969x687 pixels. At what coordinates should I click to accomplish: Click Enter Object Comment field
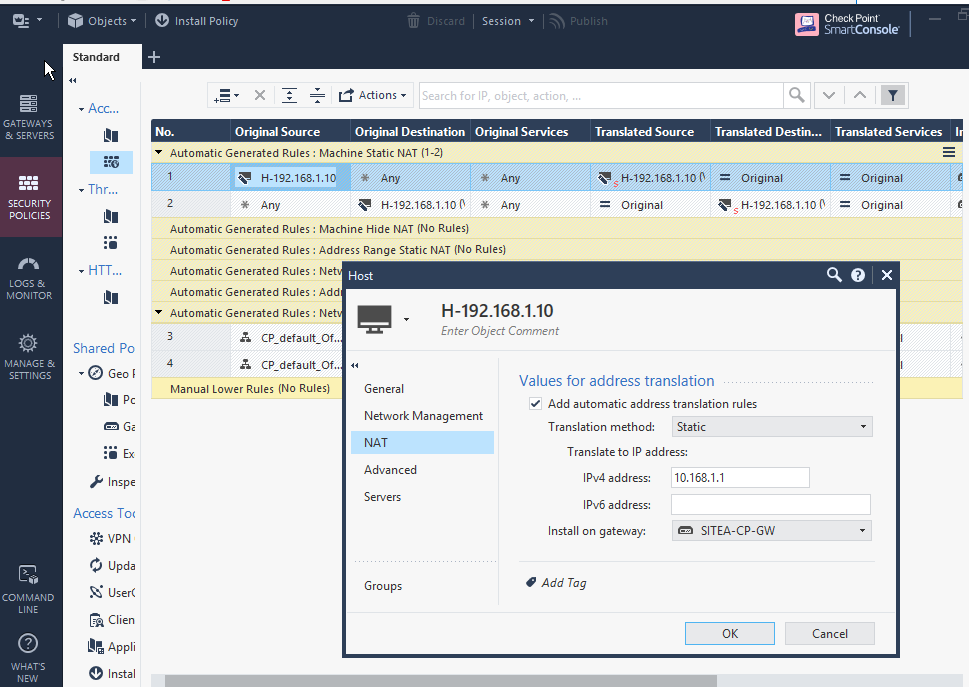(500, 331)
